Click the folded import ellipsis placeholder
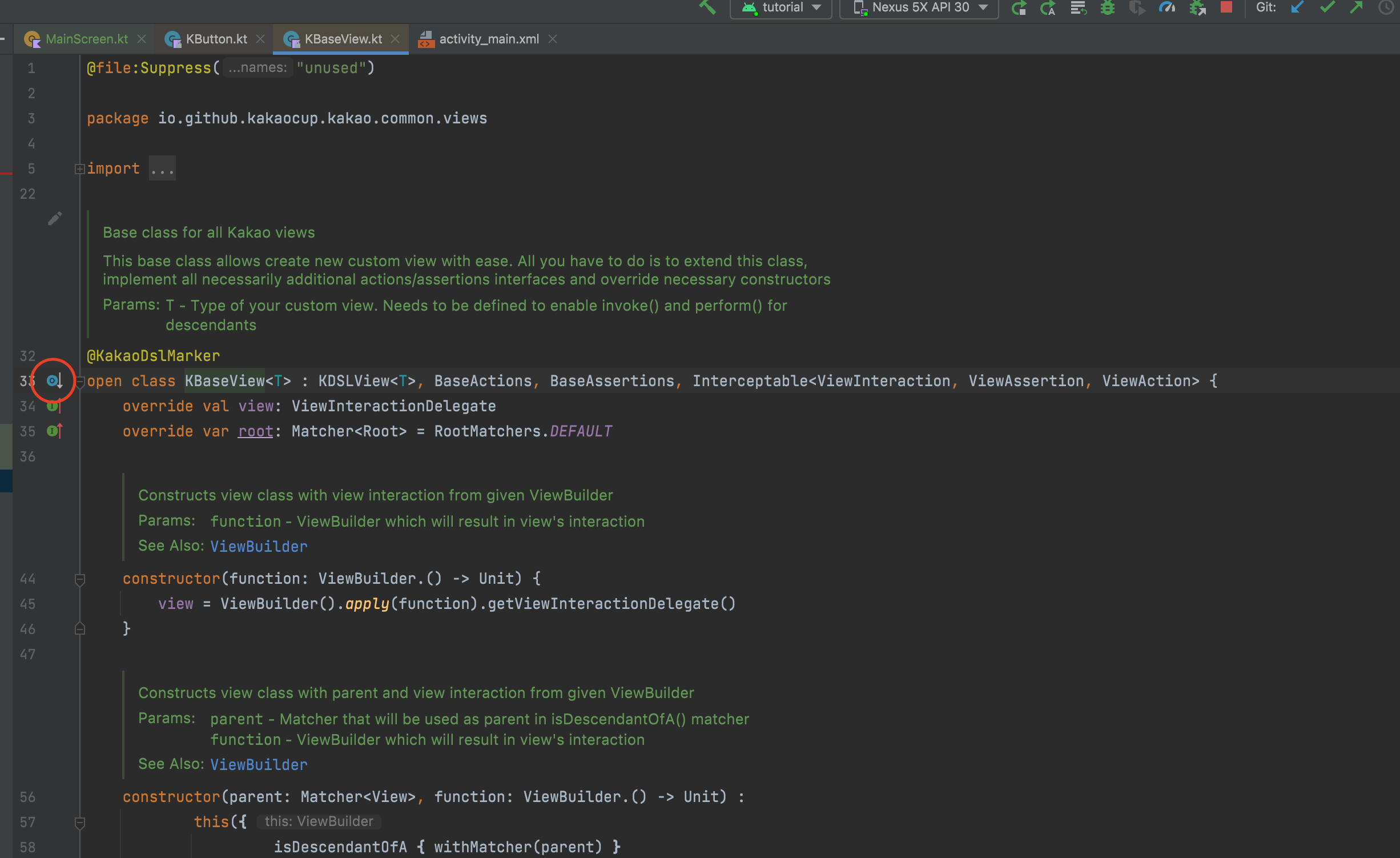Viewport: 1400px width, 858px height. click(x=162, y=169)
